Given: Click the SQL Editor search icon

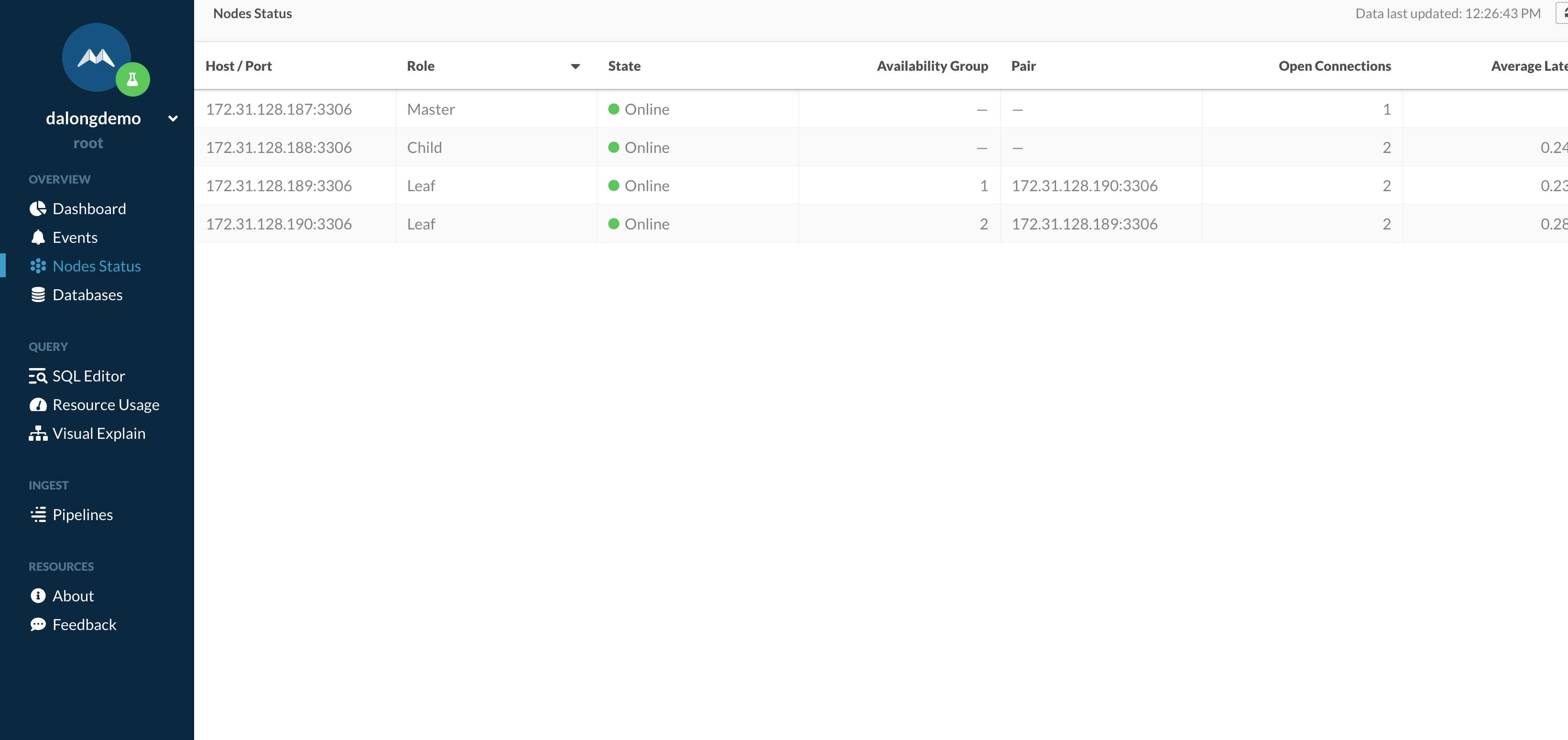Looking at the screenshot, I should [x=38, y=376].
